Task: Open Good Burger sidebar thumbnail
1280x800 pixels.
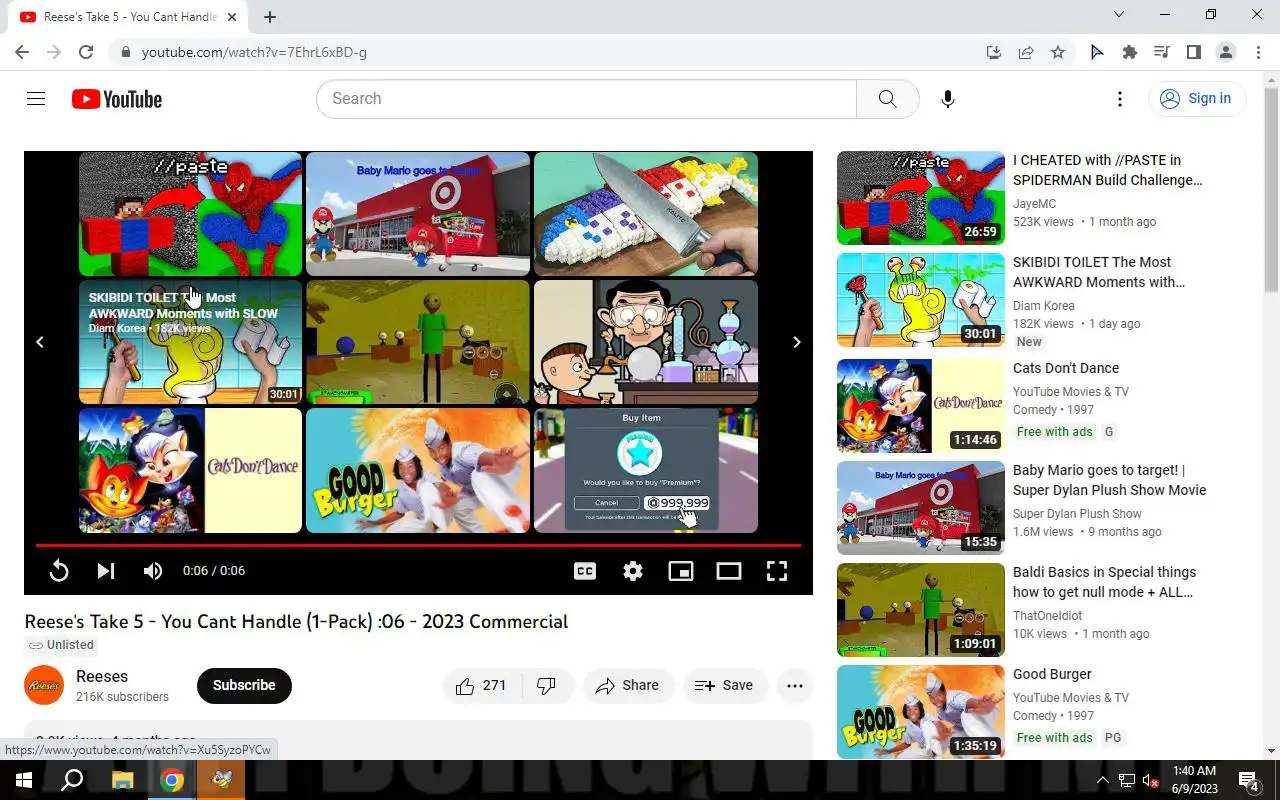Action: point(921,712)
